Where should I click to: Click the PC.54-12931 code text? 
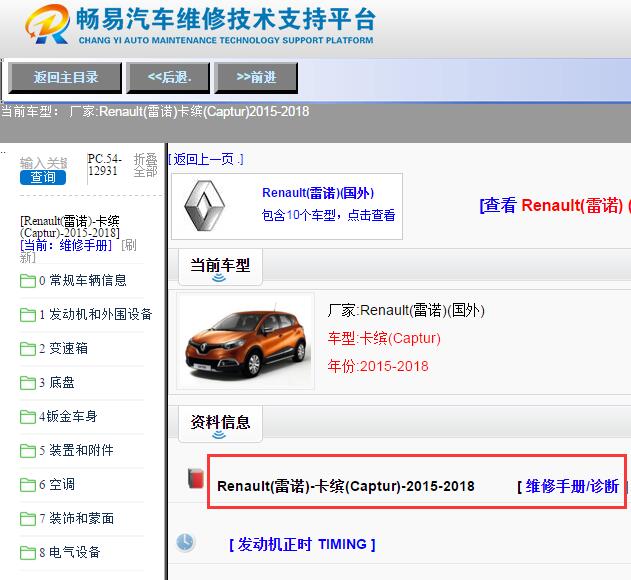coord(104,165)
